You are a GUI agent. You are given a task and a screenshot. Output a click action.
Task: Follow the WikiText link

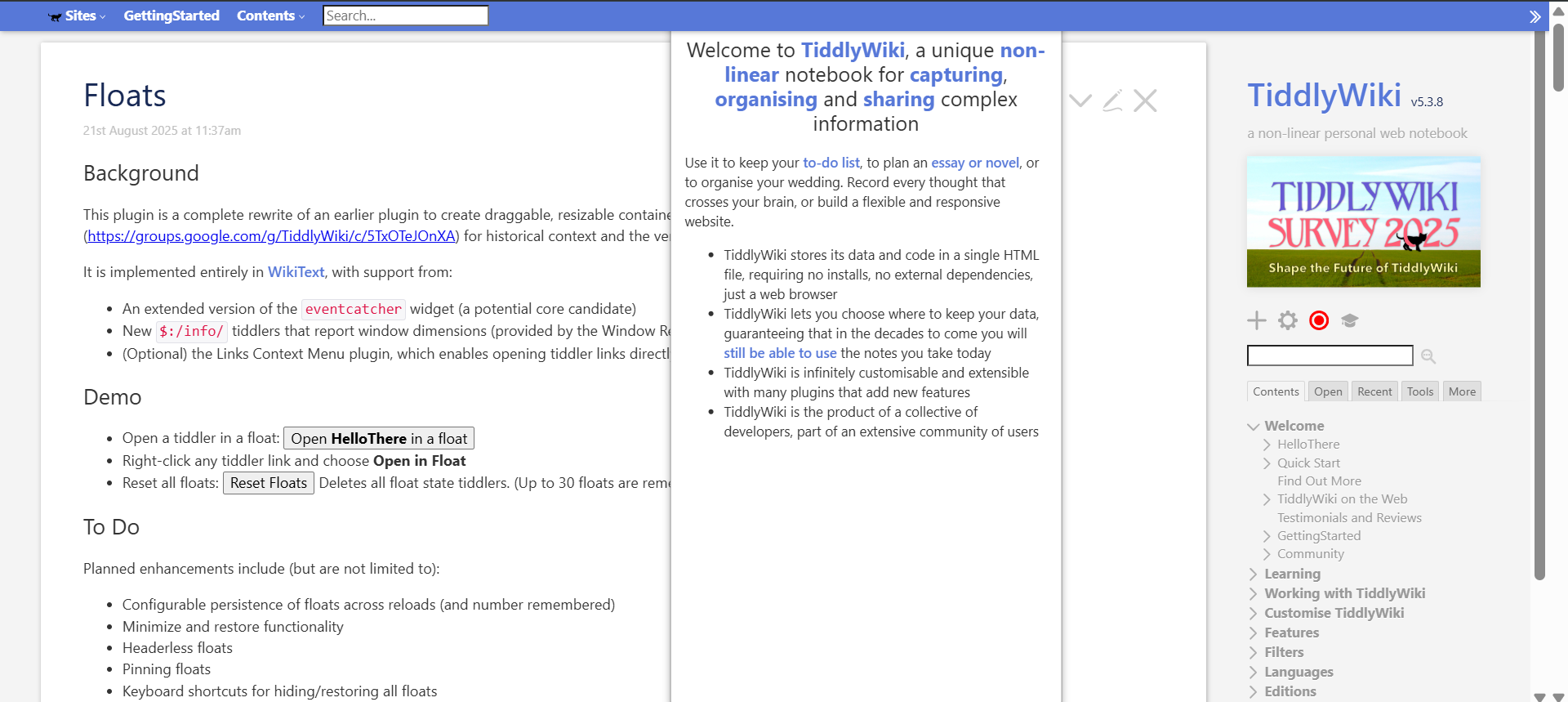pyautogui.click(x=296, y=272)
